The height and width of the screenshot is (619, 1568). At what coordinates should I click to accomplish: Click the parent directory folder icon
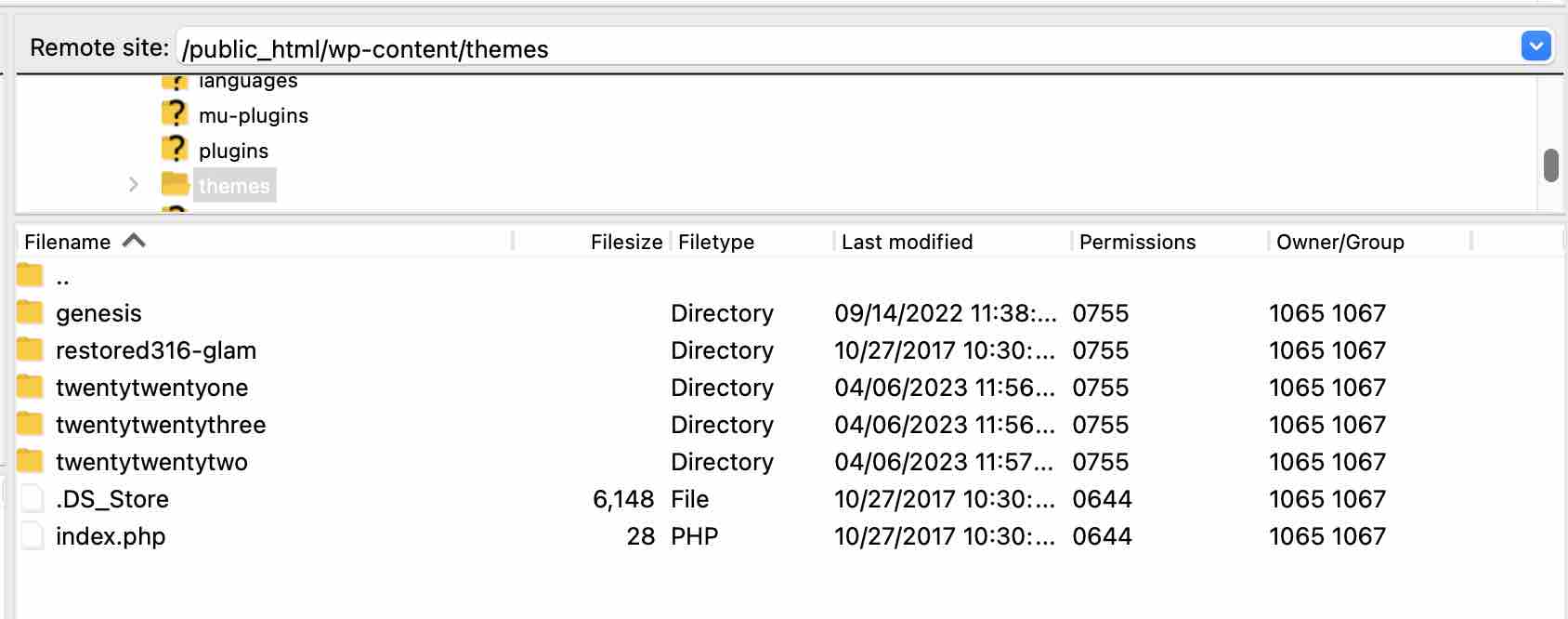tap(30, 276)
